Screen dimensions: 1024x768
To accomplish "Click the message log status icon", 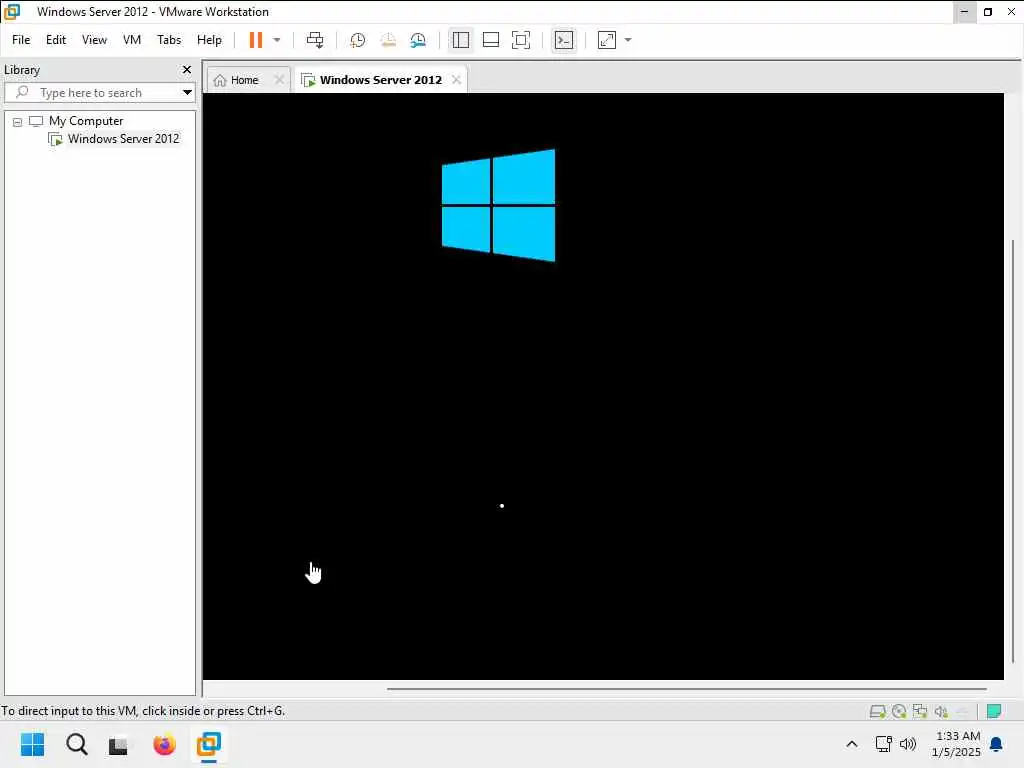I will coord(994,711).
